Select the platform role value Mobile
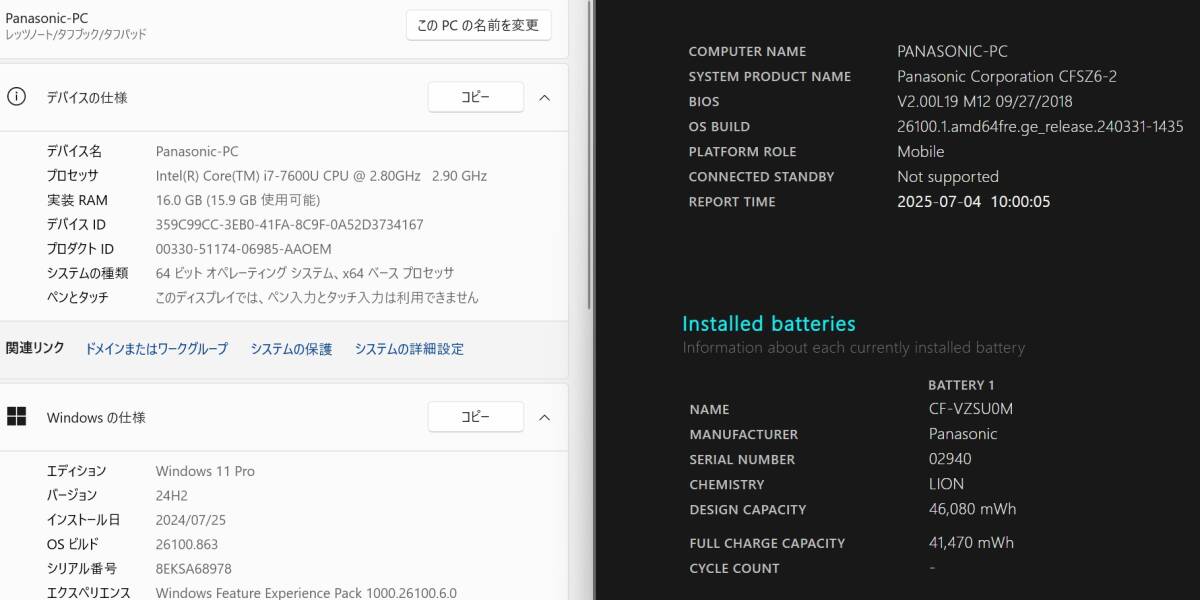 [921, 151]
